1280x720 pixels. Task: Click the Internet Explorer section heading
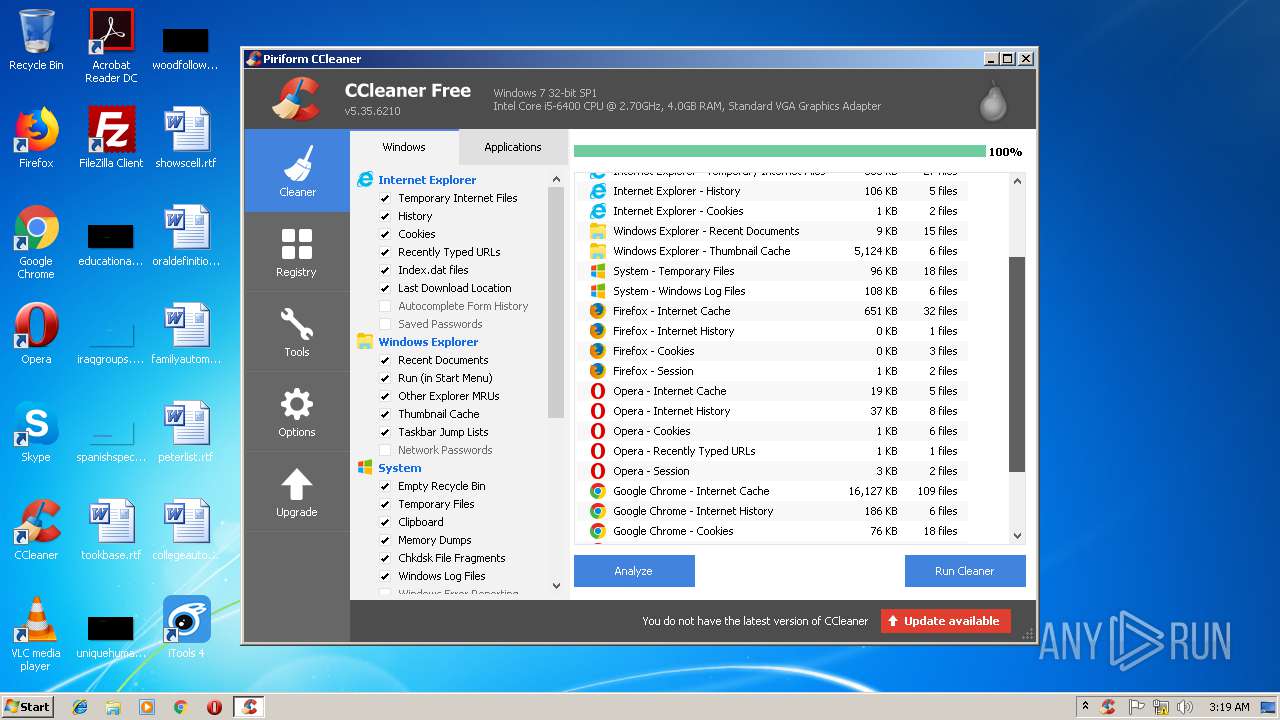pos(427,180)
